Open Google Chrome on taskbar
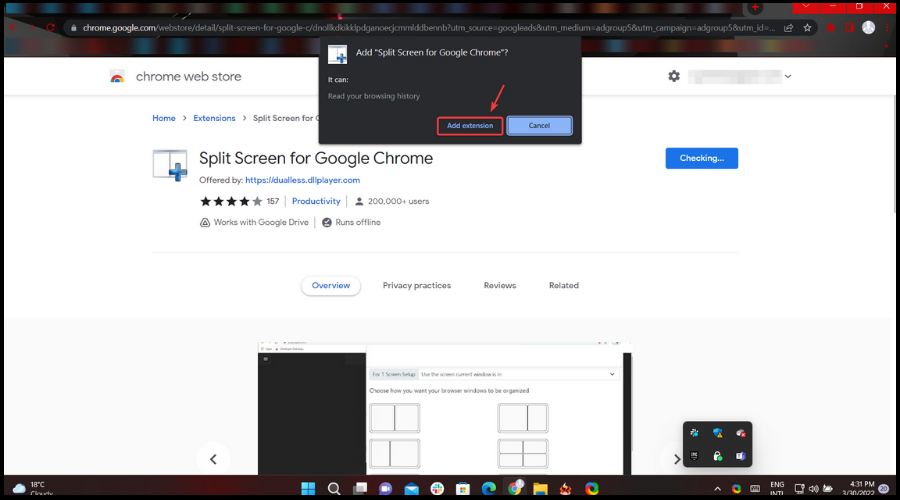The width and height of the screenshot is (900, 500). coord(515,488)
